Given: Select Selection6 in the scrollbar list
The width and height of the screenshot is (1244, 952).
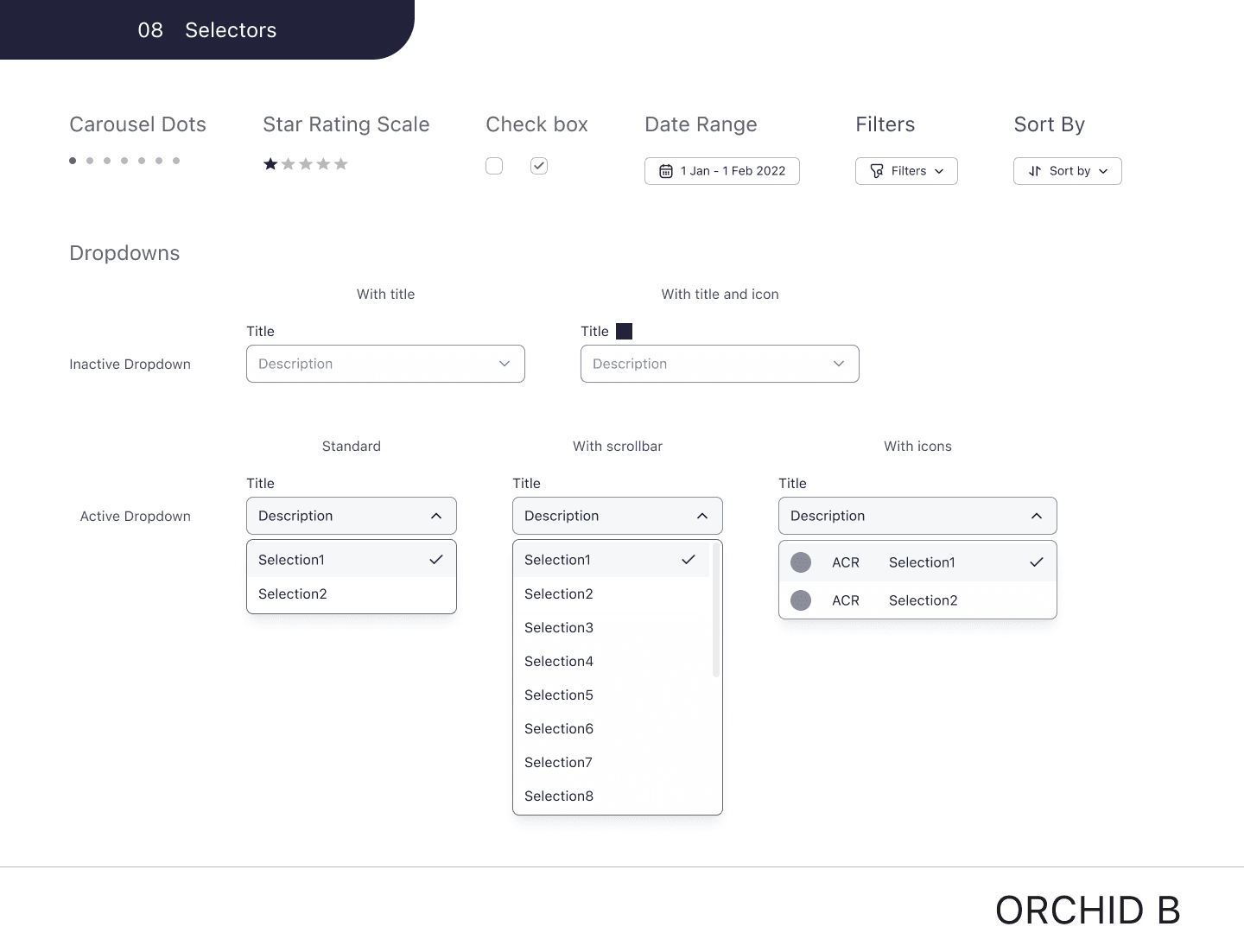Looking at the screenshot, I should click(612, 728).
